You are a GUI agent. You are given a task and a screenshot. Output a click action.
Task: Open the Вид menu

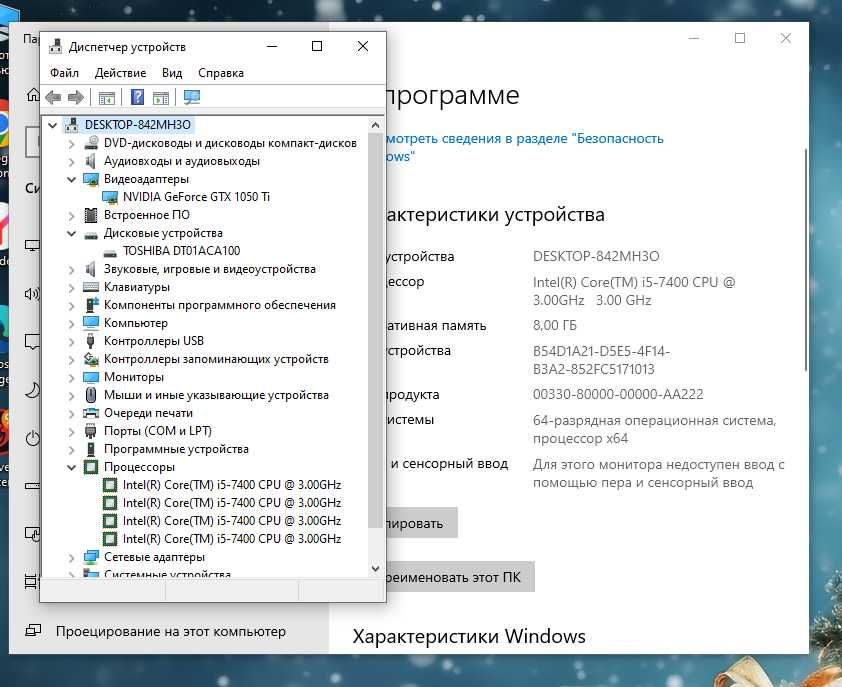tap(172, 73)
